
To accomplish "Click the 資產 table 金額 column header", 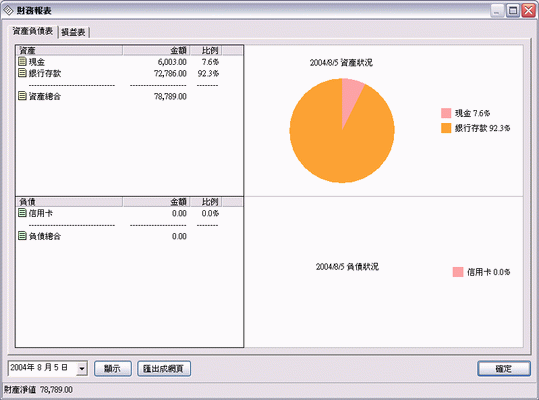I will pyautogui.click(x=156, y=51).
